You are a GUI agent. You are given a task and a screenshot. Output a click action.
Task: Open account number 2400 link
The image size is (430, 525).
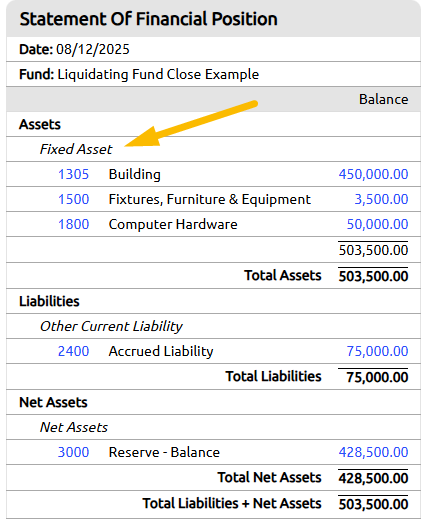pyautogui.click(x=73, y=351)
